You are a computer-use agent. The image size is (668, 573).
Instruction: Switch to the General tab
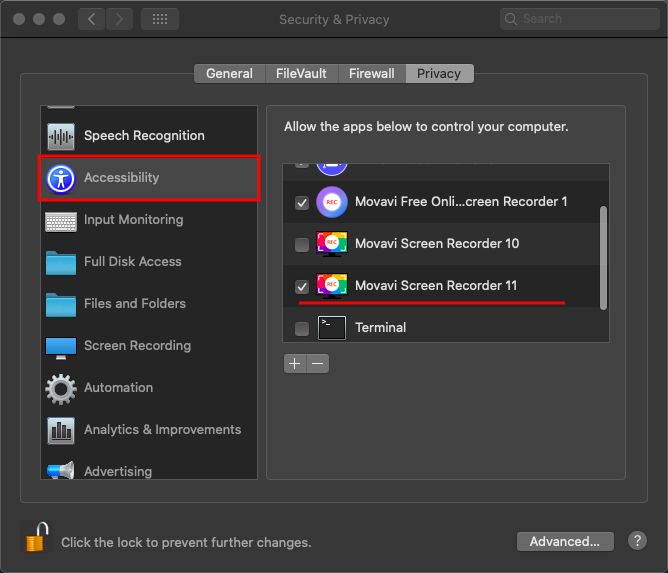click(x=230, y=74)
